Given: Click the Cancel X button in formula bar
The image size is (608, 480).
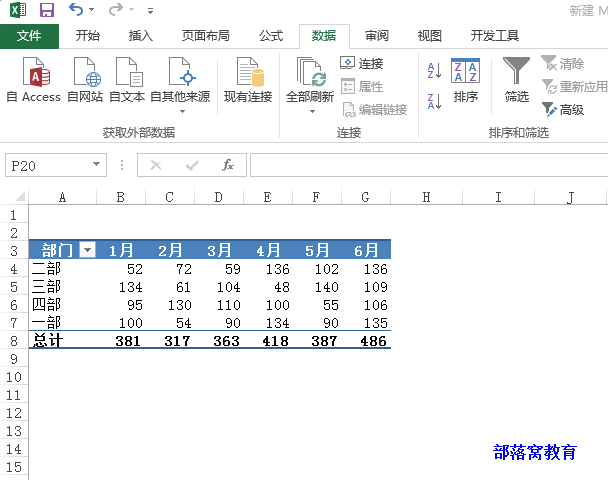Looking at the screenshot, I should [x=156, y=165].
